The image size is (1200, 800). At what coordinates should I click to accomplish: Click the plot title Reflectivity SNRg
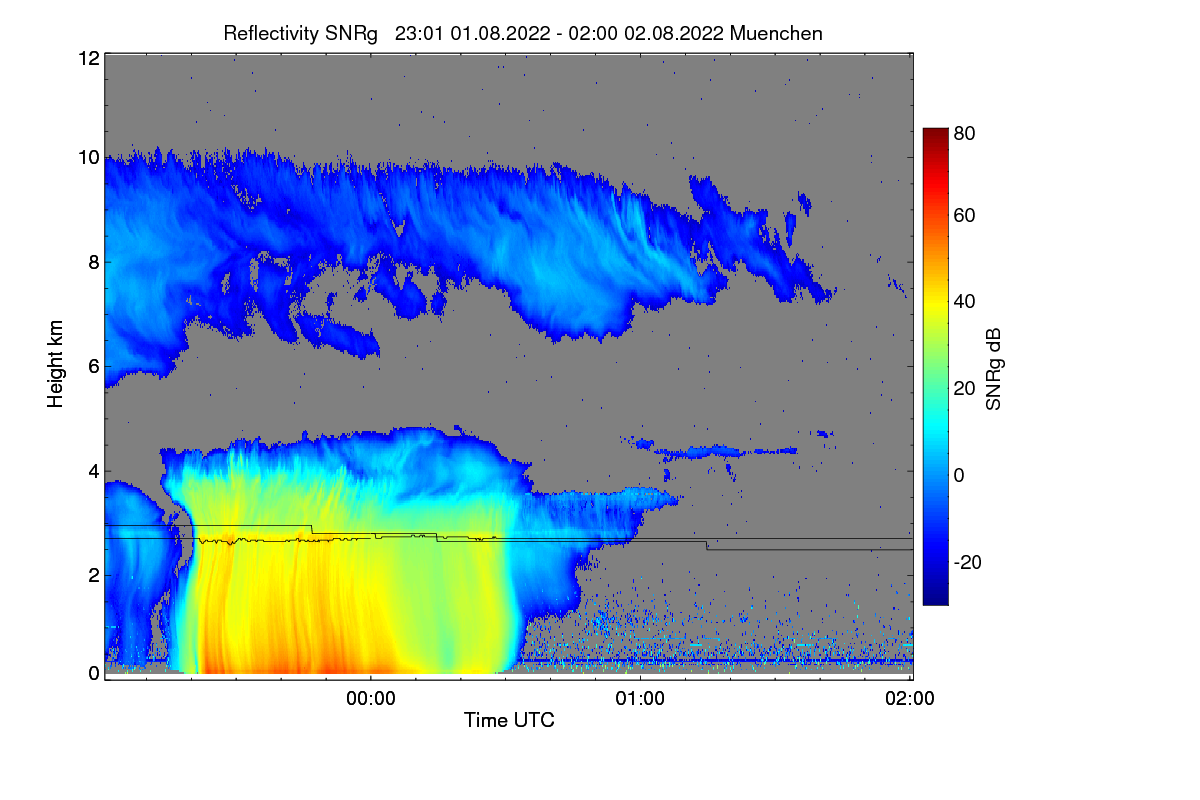(x=301, y=33)
